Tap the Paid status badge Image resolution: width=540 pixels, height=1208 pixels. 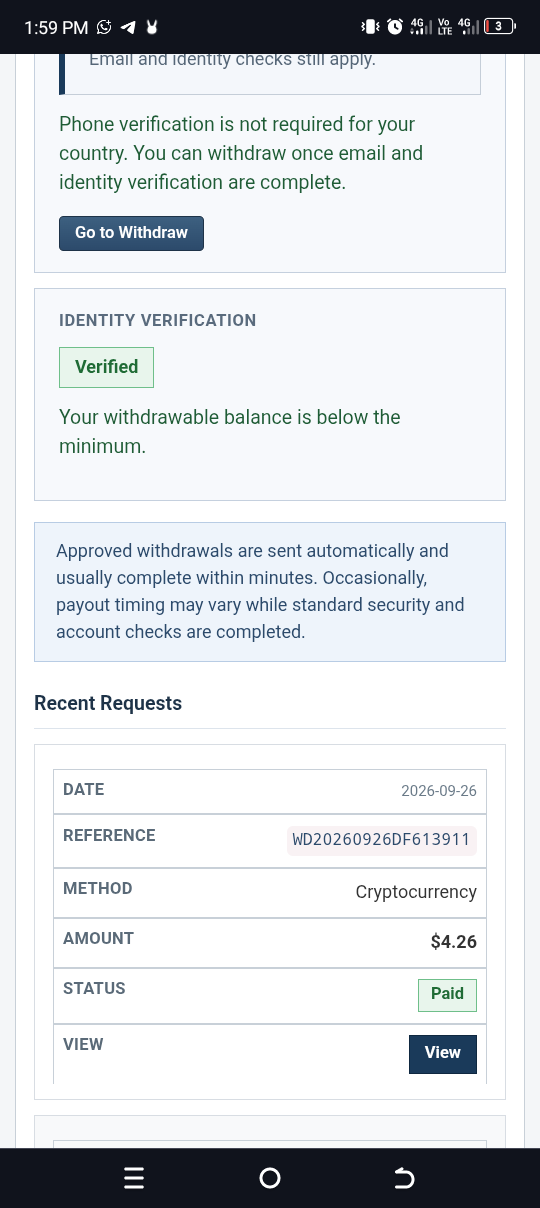point(447,995)
